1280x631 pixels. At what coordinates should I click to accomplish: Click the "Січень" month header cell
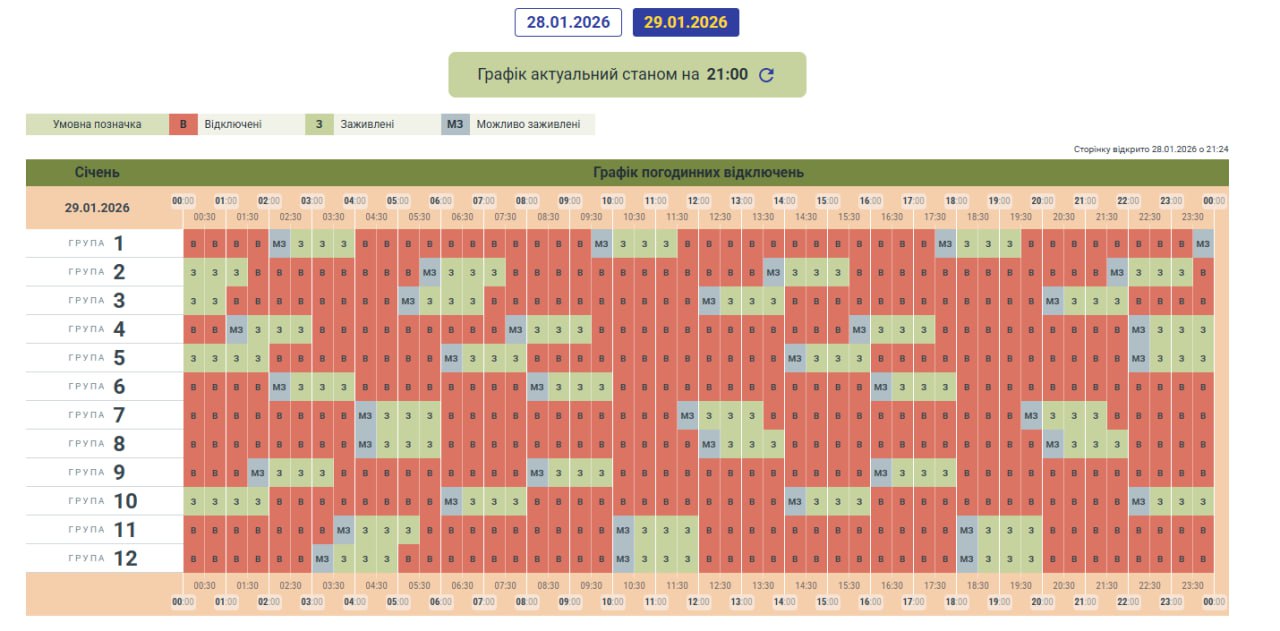tap(97, 173)
